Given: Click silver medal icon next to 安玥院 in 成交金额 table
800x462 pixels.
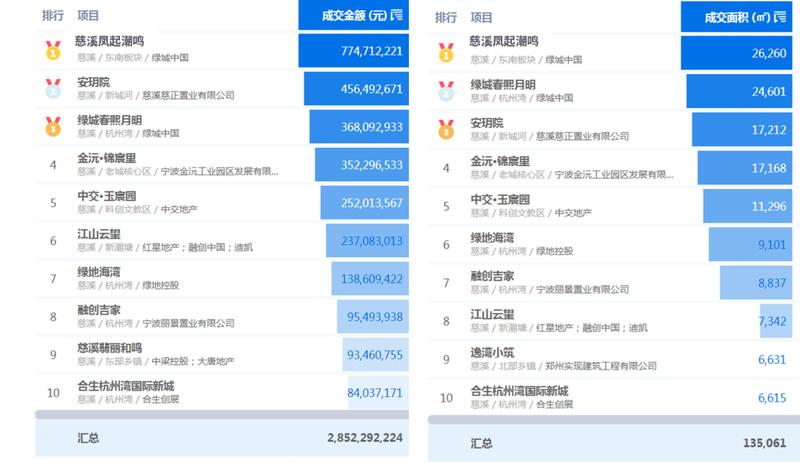Looking at the screenshot, I should pos(52,88).
